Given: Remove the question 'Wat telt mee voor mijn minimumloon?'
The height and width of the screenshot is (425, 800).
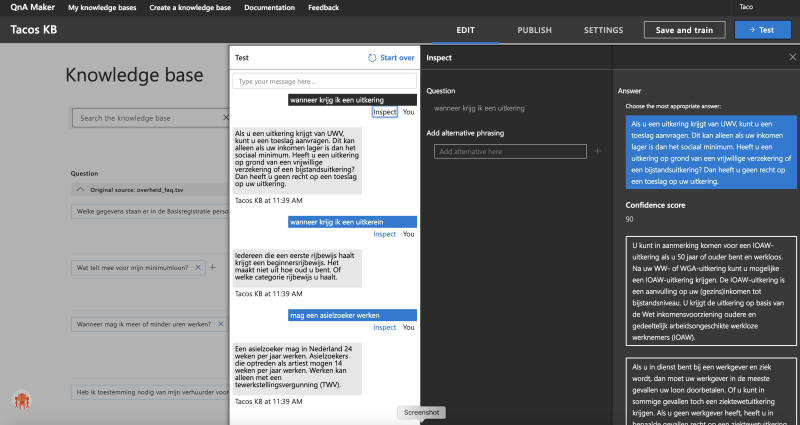Looking at the screenshot, I should [x=198, y=267].
